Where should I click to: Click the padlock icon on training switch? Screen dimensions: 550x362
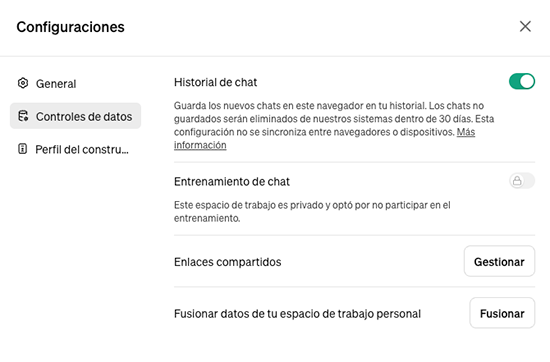tap(517, 181)
